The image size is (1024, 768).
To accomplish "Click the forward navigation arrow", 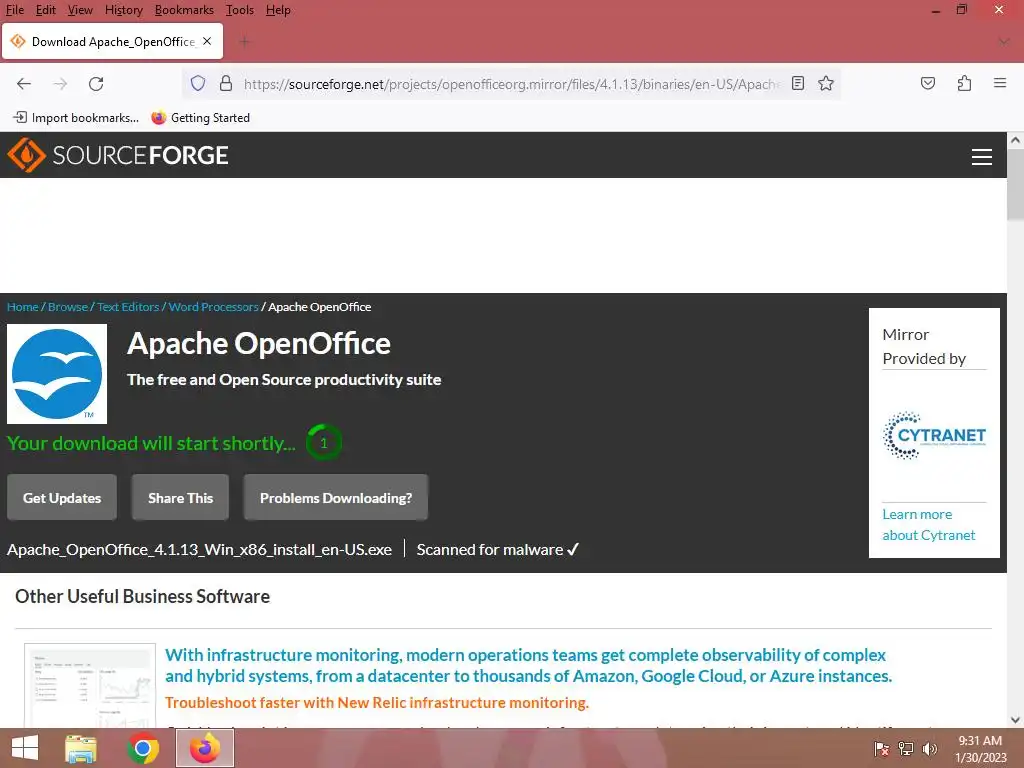I will pyautogui.click(x=60, y=84).
